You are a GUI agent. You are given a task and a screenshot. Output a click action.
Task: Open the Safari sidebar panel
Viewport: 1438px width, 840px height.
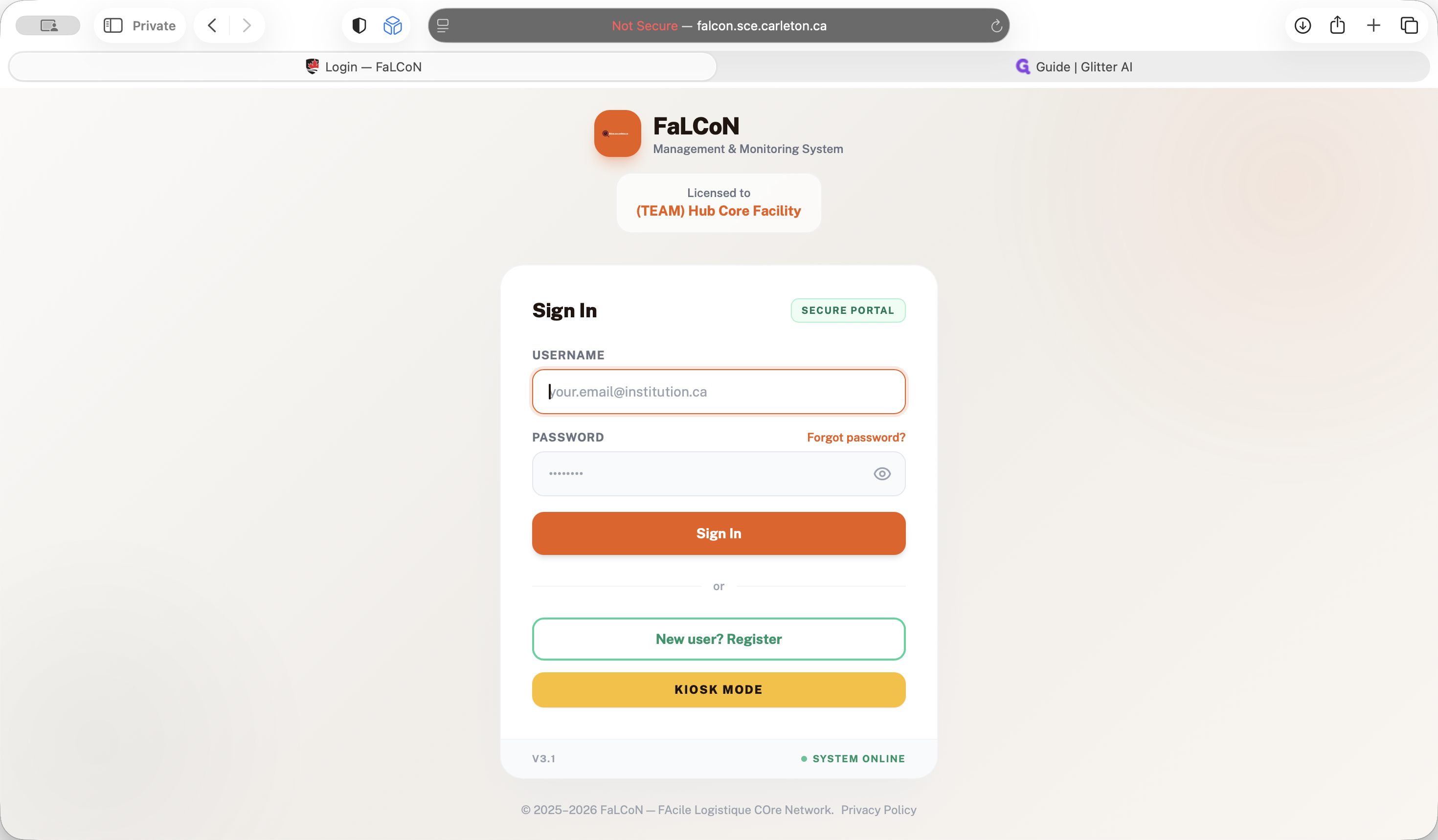113,25
